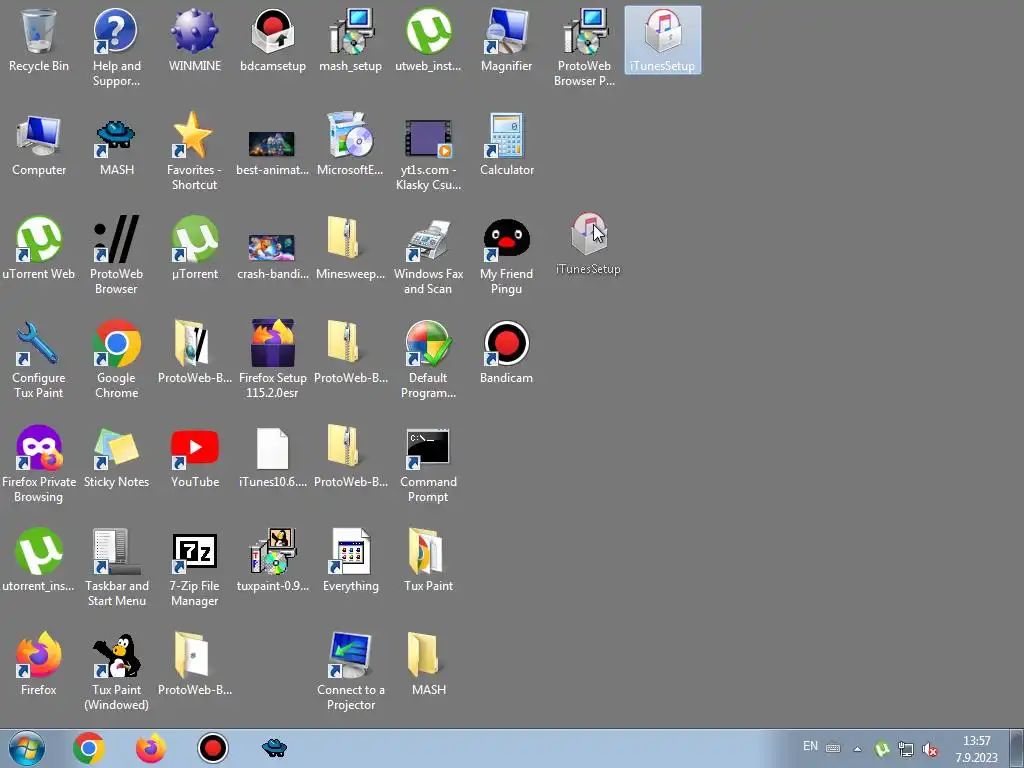Select the Firefox Setup 115.2.0esr installer
Viewport: 1024px width, 768px height.
point(272,359)
